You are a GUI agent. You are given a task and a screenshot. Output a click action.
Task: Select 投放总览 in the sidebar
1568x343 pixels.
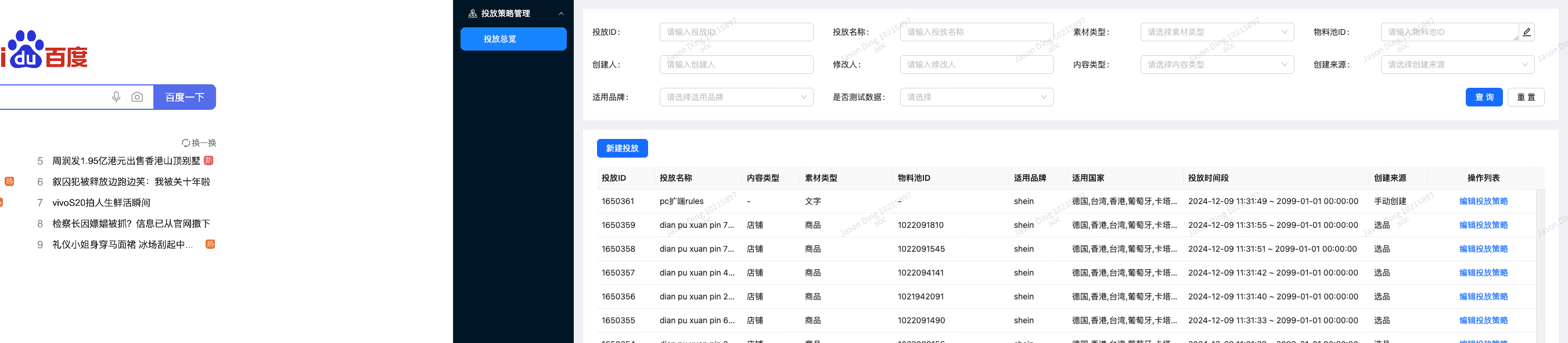pyautogui.click(x=513, y=39)
